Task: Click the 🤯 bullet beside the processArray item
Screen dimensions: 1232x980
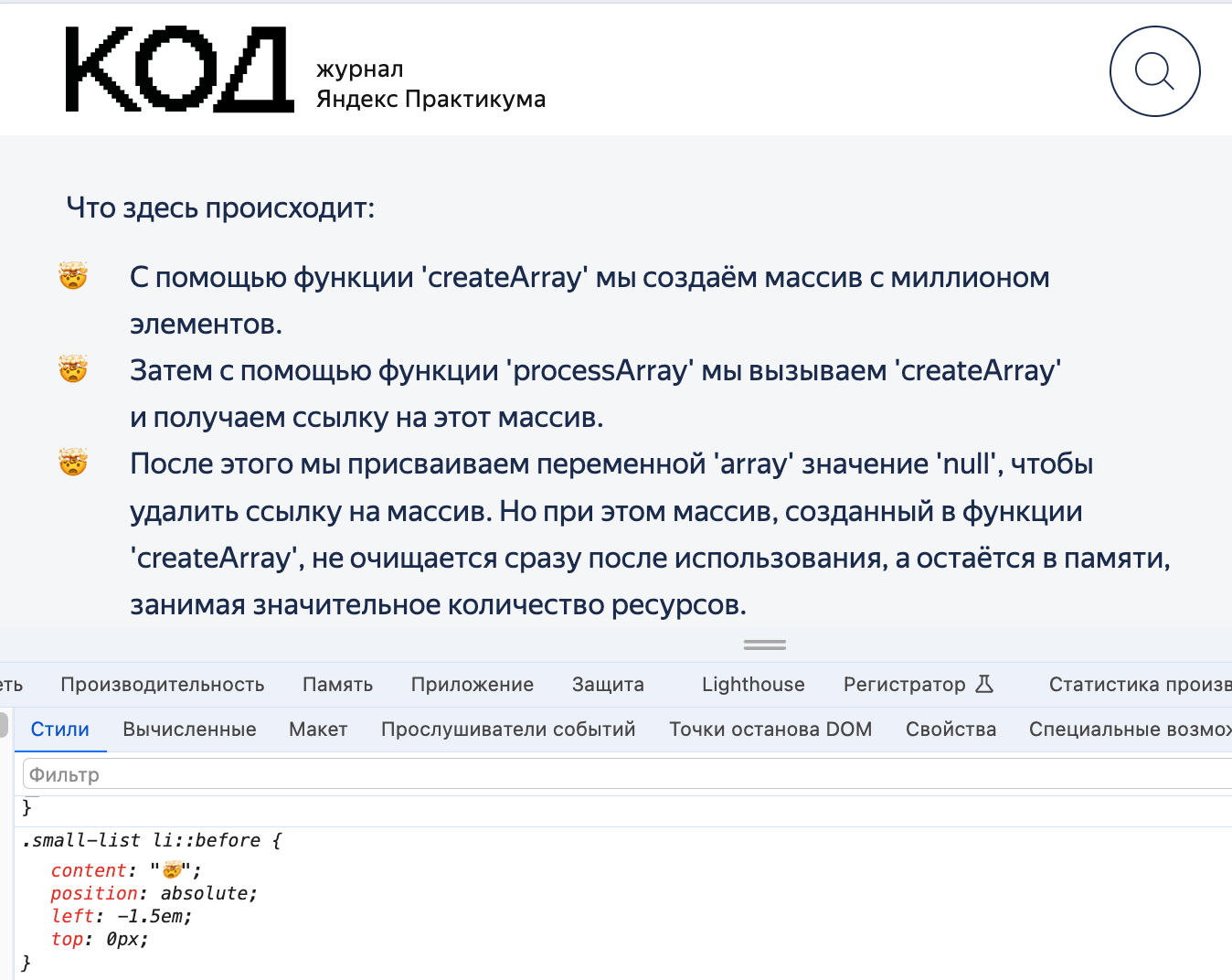Action: coord(73,367)
